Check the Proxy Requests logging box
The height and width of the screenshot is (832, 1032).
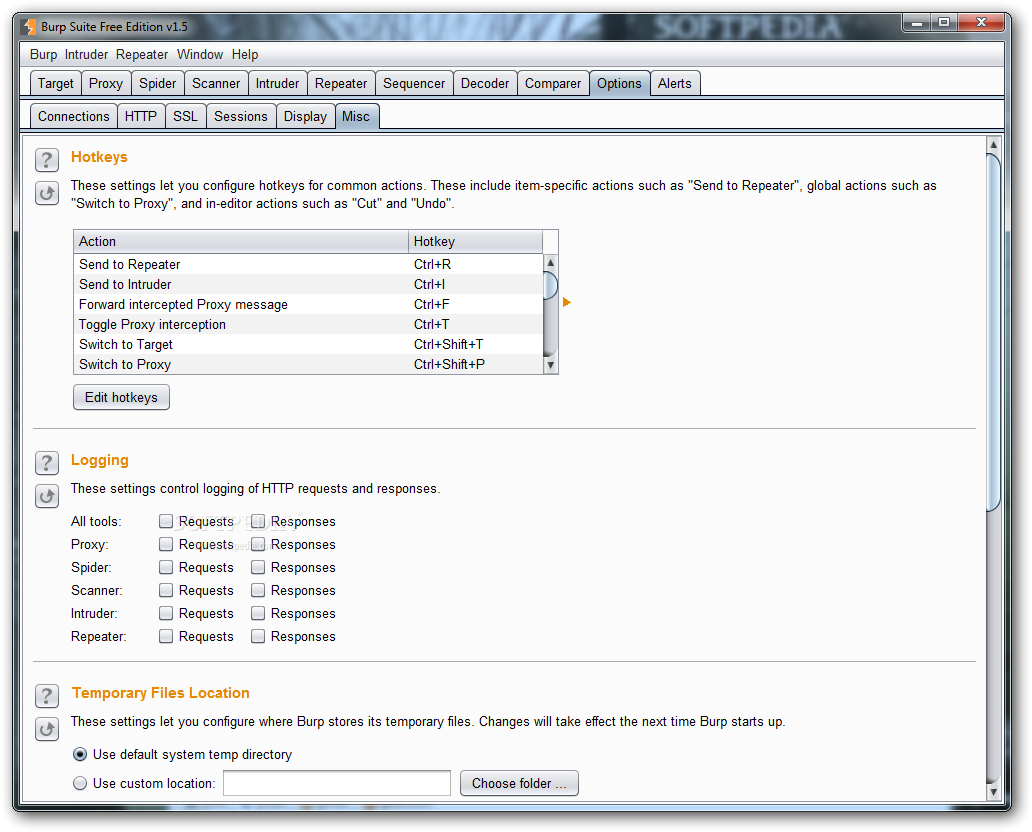pyautogui.click(x=166, y=544)
